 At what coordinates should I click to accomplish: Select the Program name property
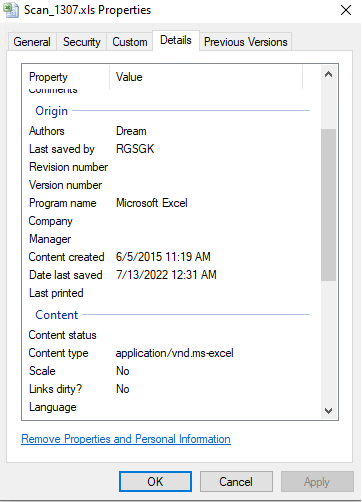[63, 203]
